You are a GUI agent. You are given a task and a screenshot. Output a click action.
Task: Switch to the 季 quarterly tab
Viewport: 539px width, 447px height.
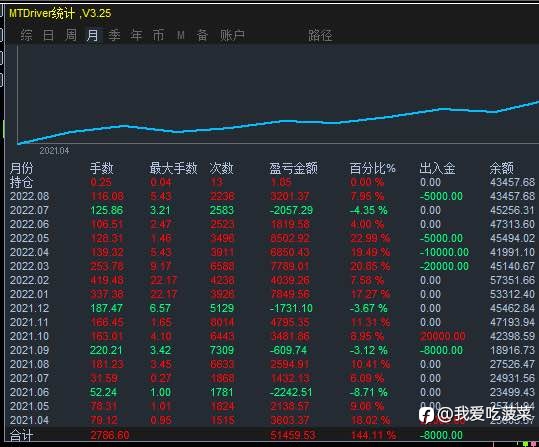[114, 35]
